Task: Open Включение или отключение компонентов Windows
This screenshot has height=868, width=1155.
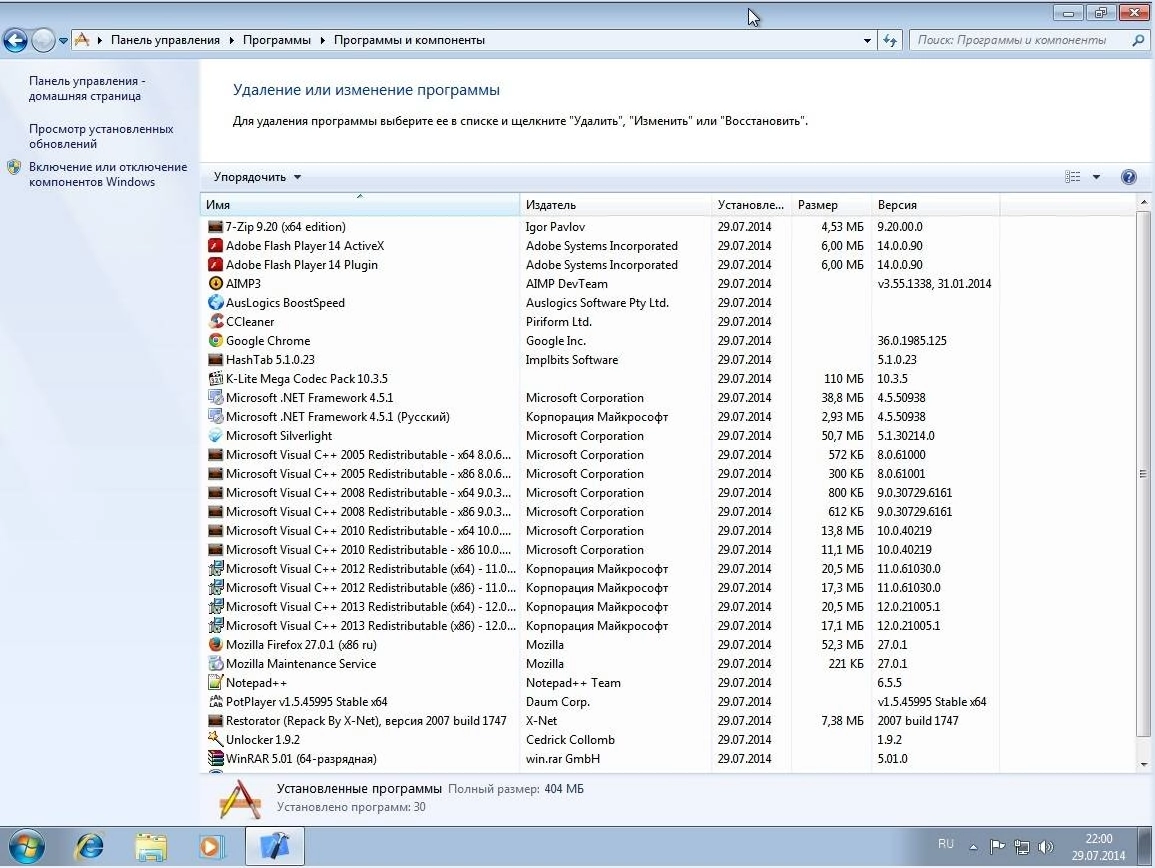Action: point(108,175)
